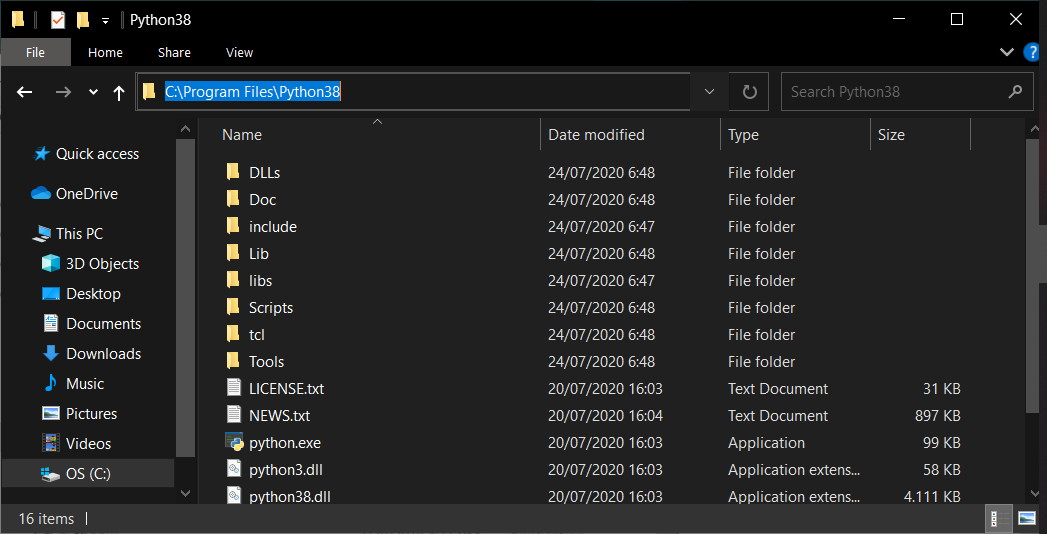Select OS (C:) drive in navigation pane
The width and height of the screenshot is (1047, 534).
87,474
